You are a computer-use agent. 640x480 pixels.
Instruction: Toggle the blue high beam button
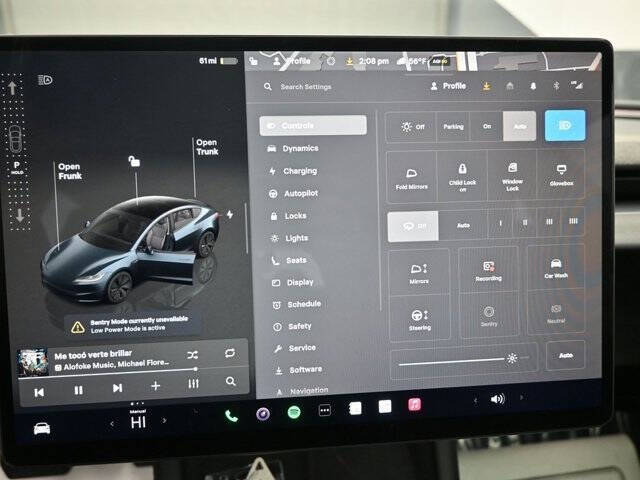(x=565, y=126)
